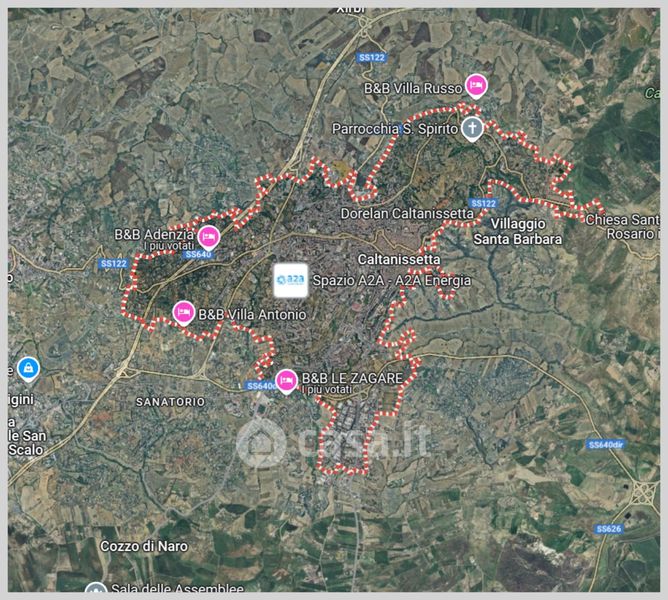The image size is (668, 600).
Task: Click the SS626 road shield
Action: point(609,529)
